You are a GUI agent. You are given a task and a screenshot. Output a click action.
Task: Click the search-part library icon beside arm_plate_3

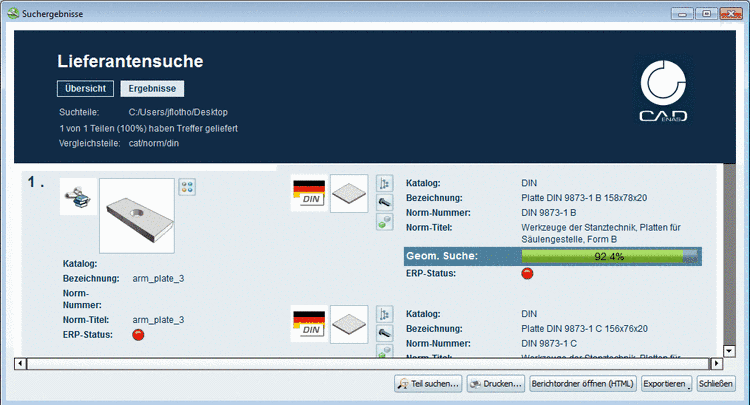[x=78, y=197]
